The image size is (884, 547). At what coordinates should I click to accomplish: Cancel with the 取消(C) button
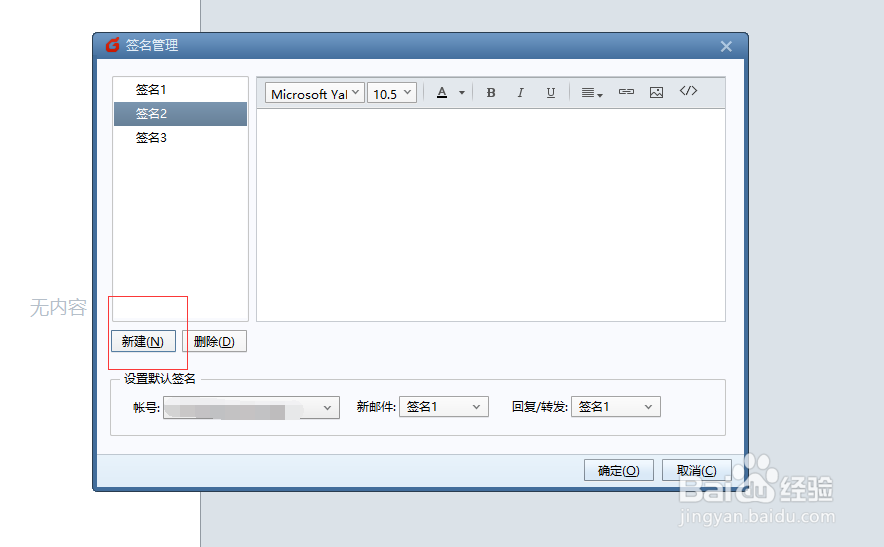point(696,470)
